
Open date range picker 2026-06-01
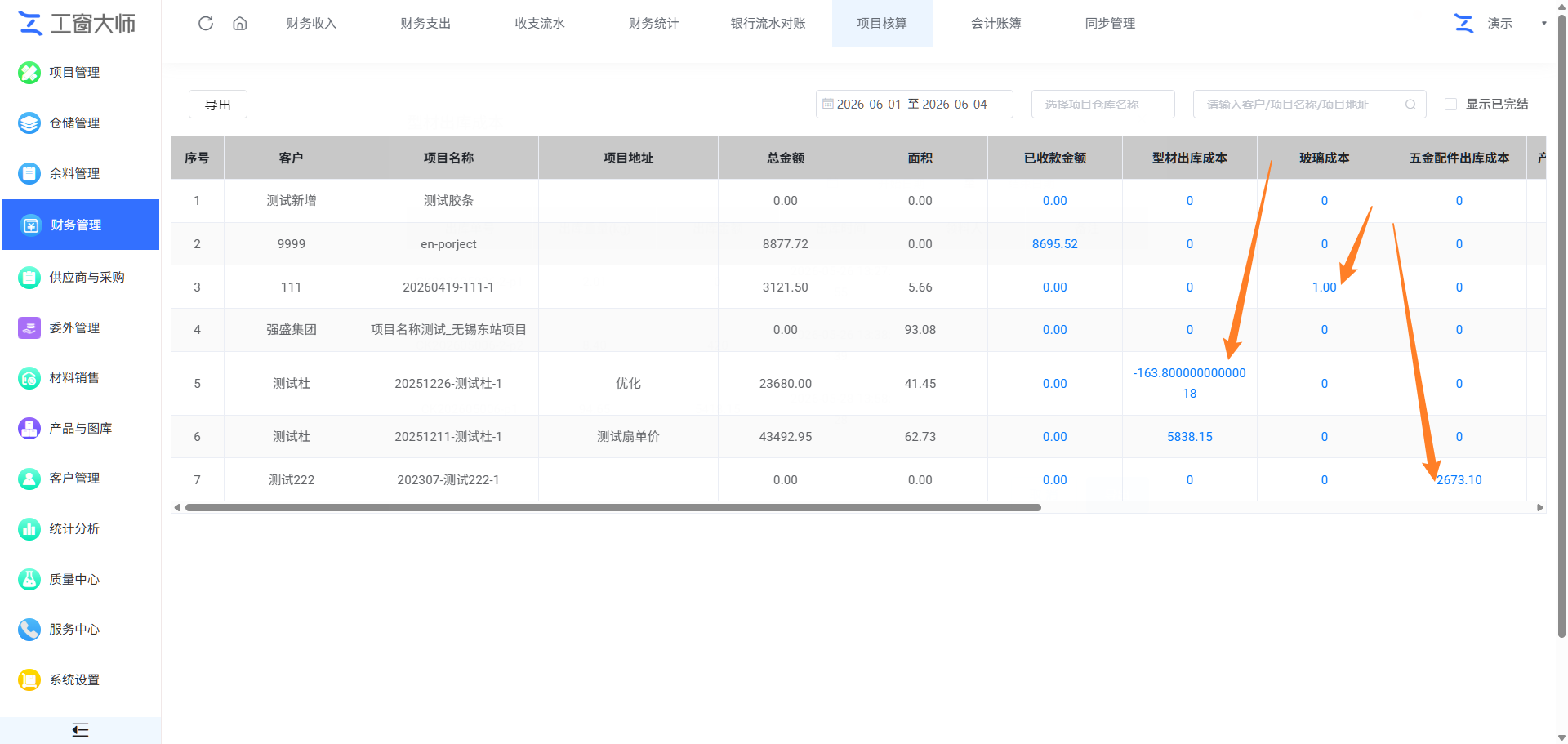914,105
